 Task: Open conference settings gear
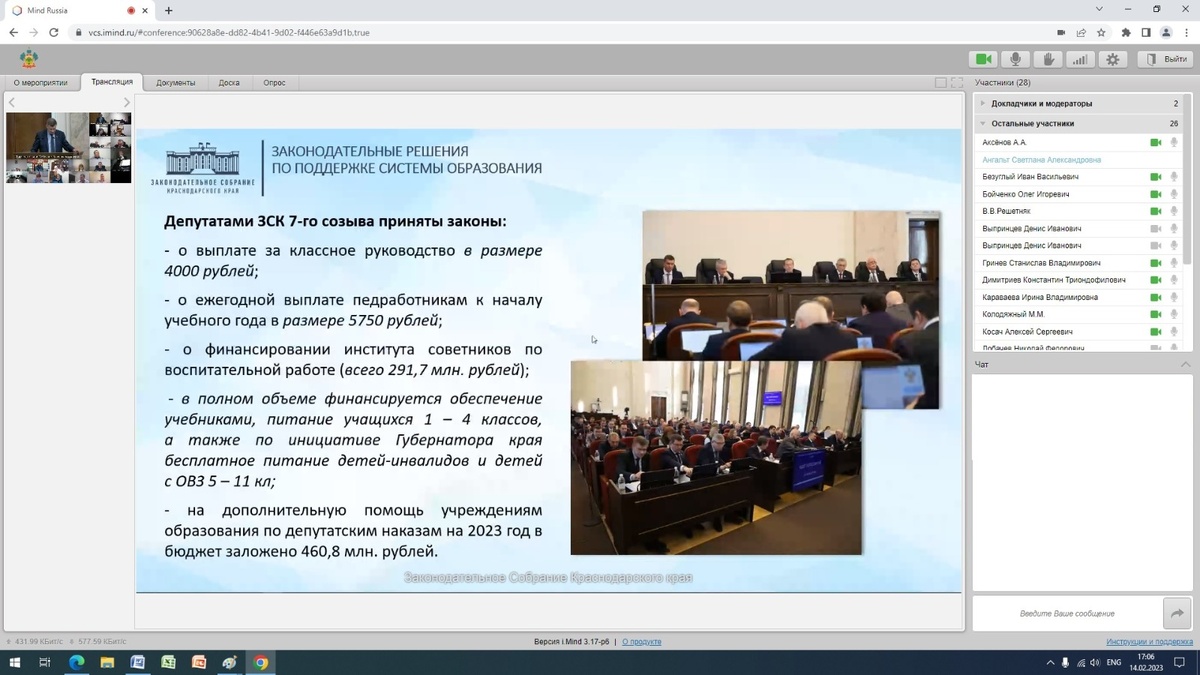pyautogui.click(x=1113, y=59)
